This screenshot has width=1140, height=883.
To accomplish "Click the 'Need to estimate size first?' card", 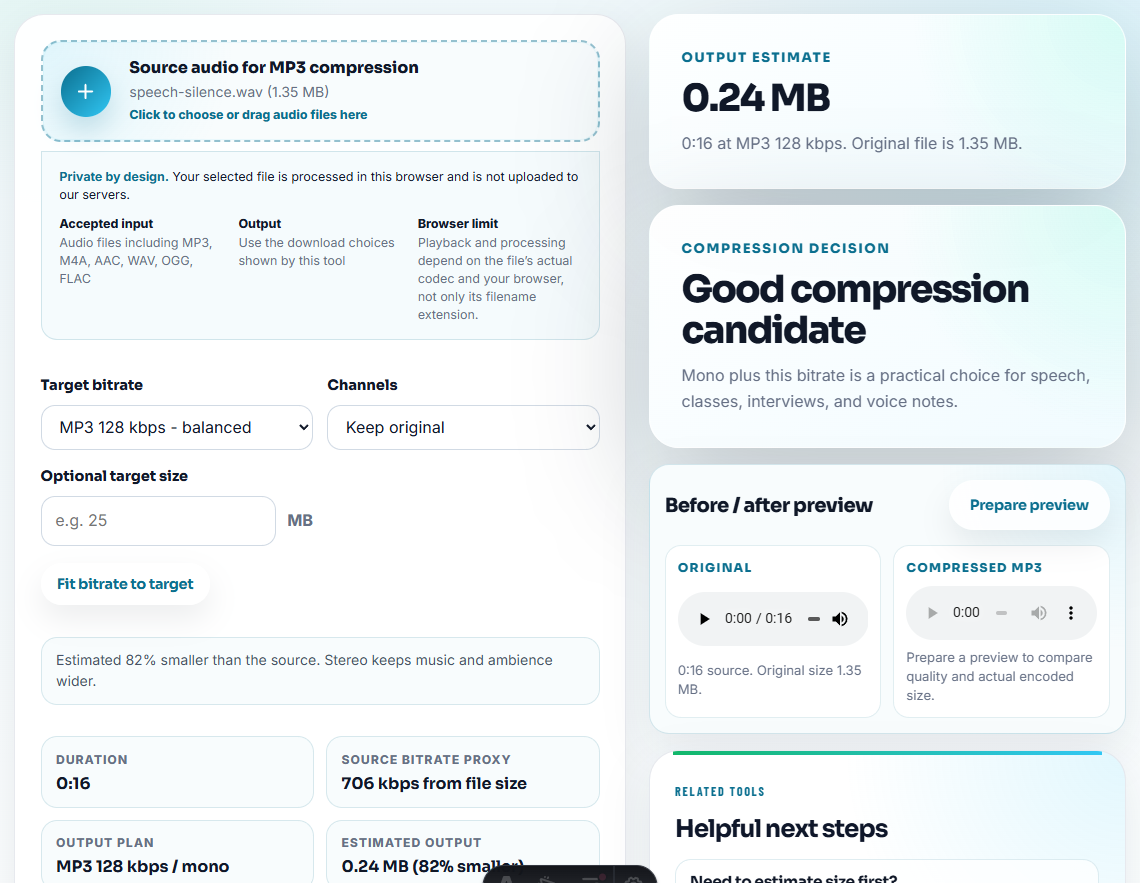I will pyautogui.click(x=886, y=871).
